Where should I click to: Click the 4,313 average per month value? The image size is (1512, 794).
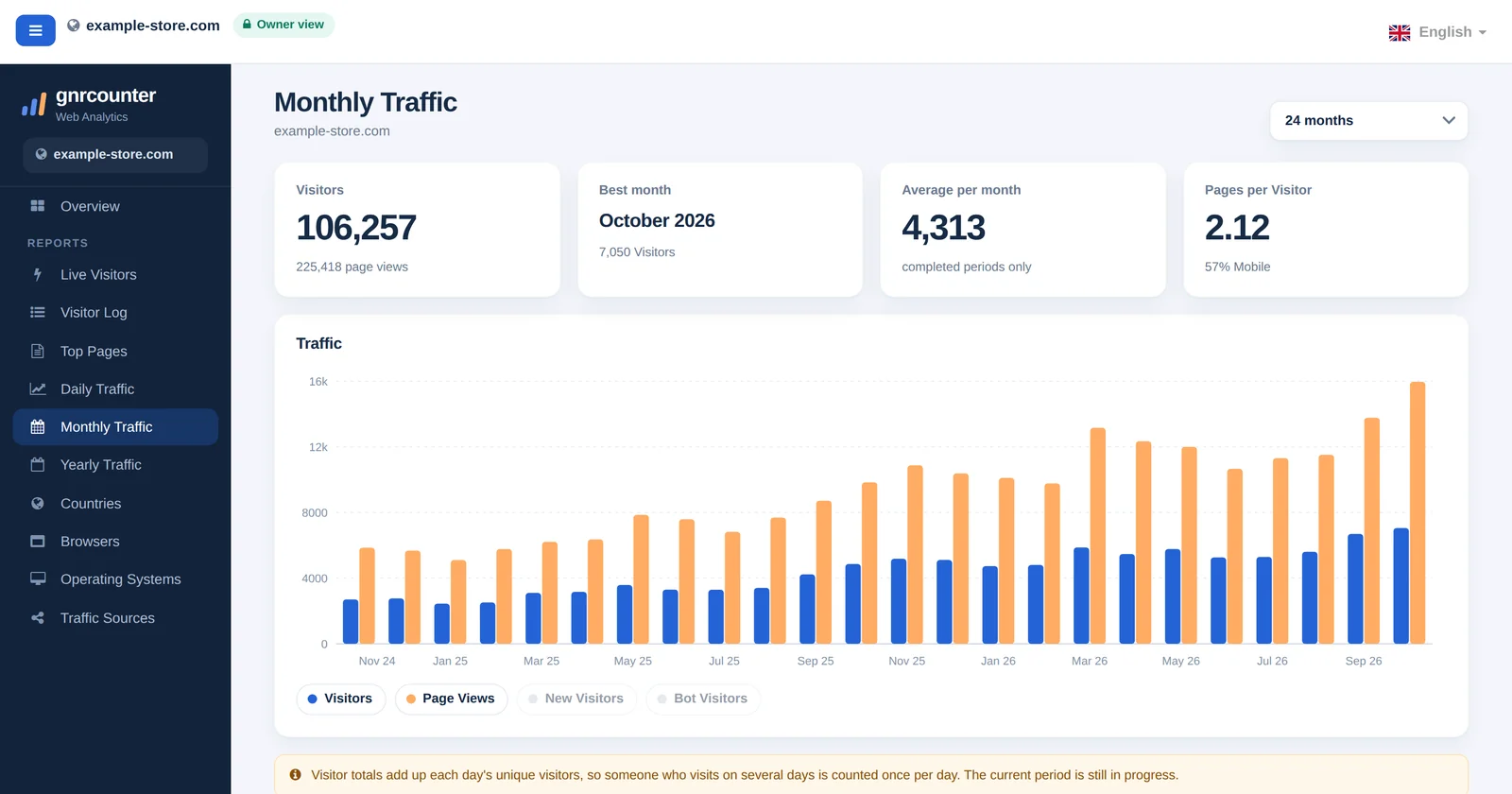943,228
